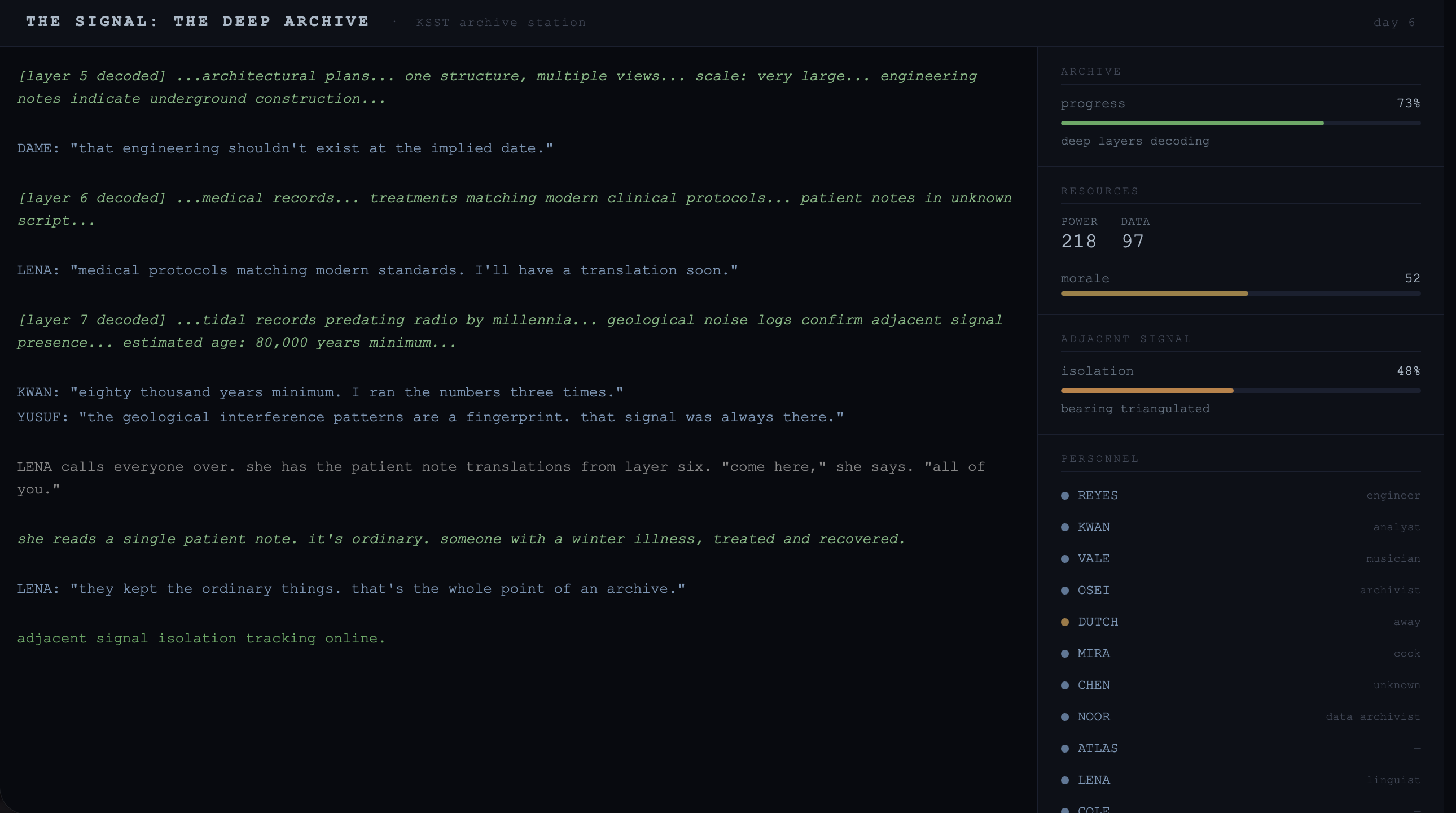Click the layer 6 decoded log entry
Image resolution: width=1456 pixels, height=813 pixels.
point(514,209)
